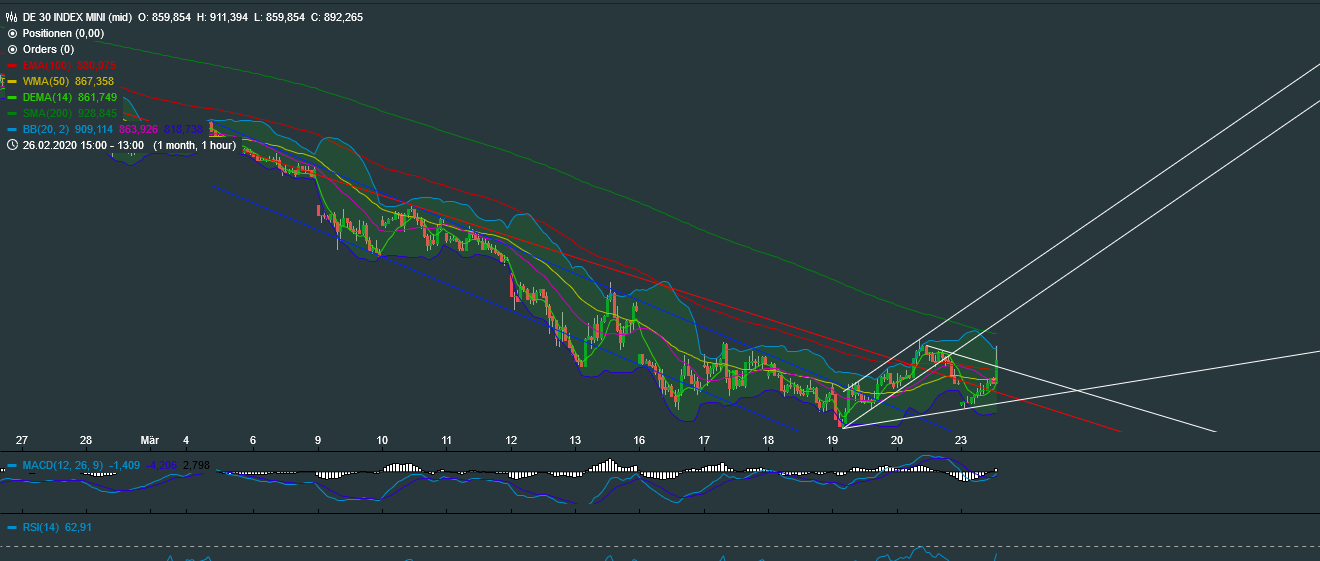
Task: Toggle the Orders (0) visibility marker
Action: 12,49
